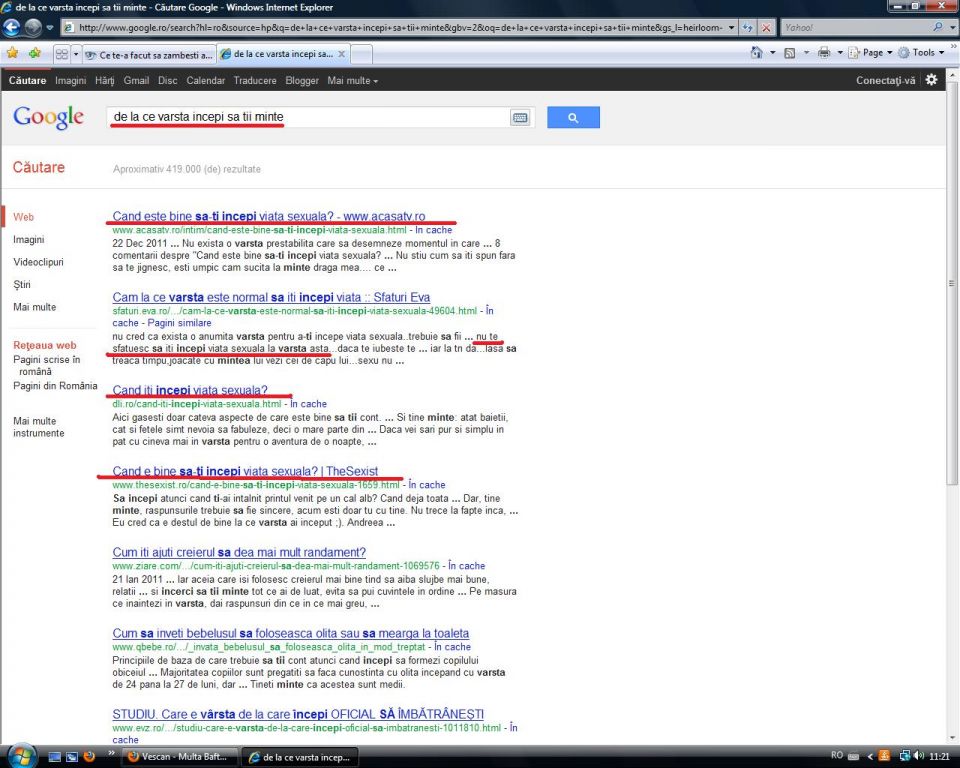
Task: Click the Google logo
Action: pyautogui.click(x=48, y=117)
